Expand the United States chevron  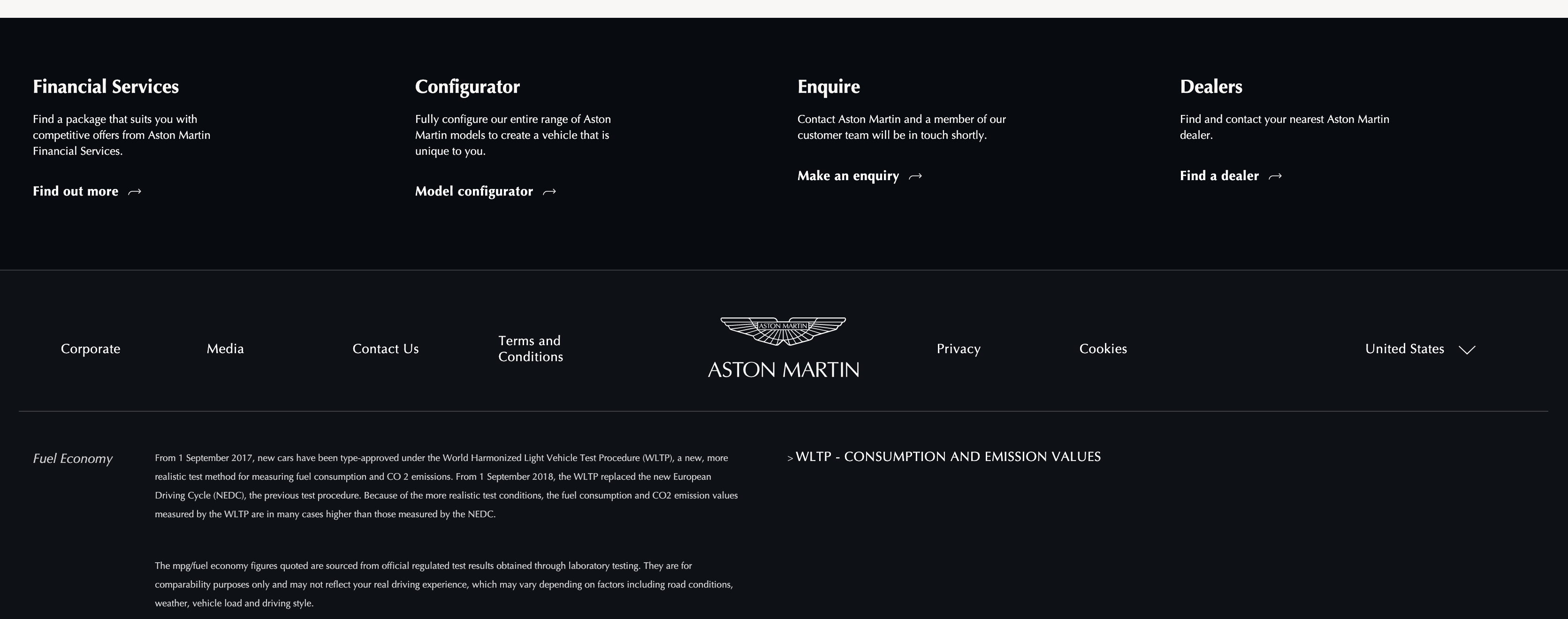click(x=1467, y=349)
